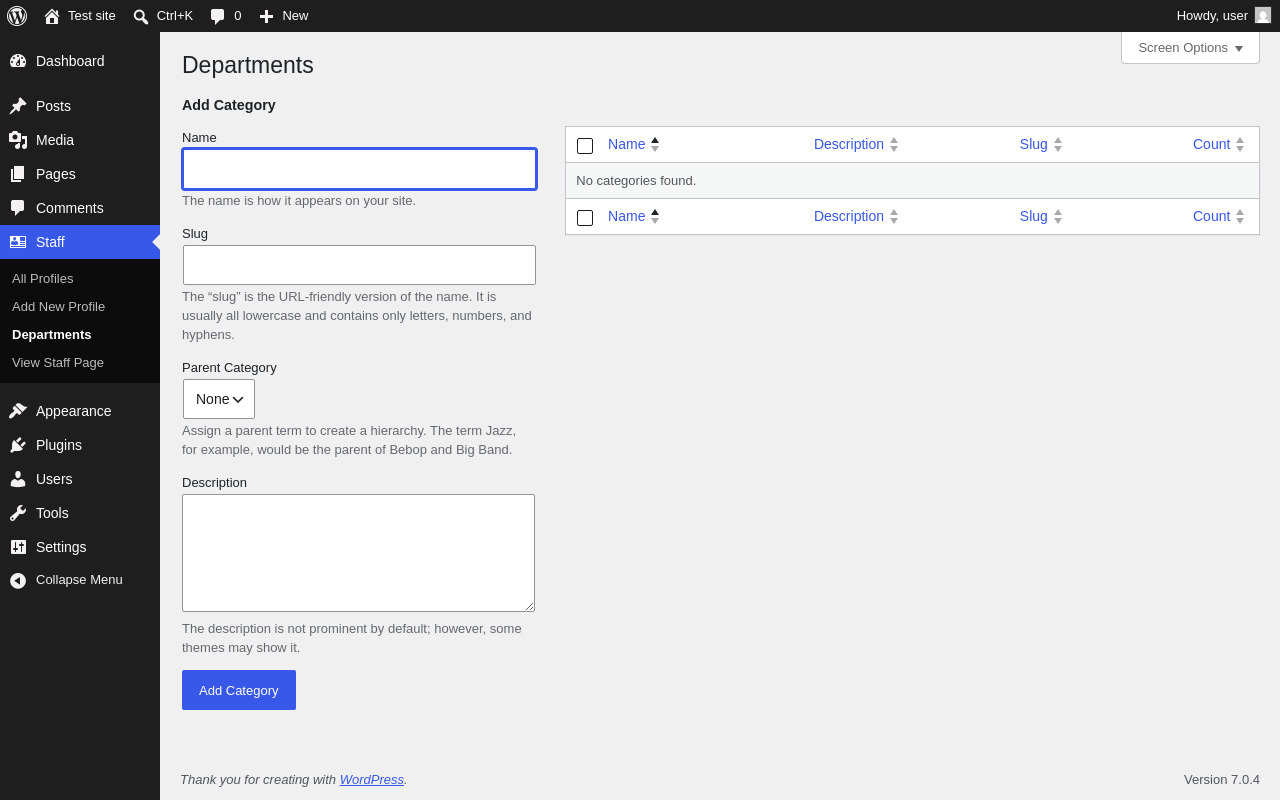
Task: Open the Test site home icon
Action: [52, 16]
